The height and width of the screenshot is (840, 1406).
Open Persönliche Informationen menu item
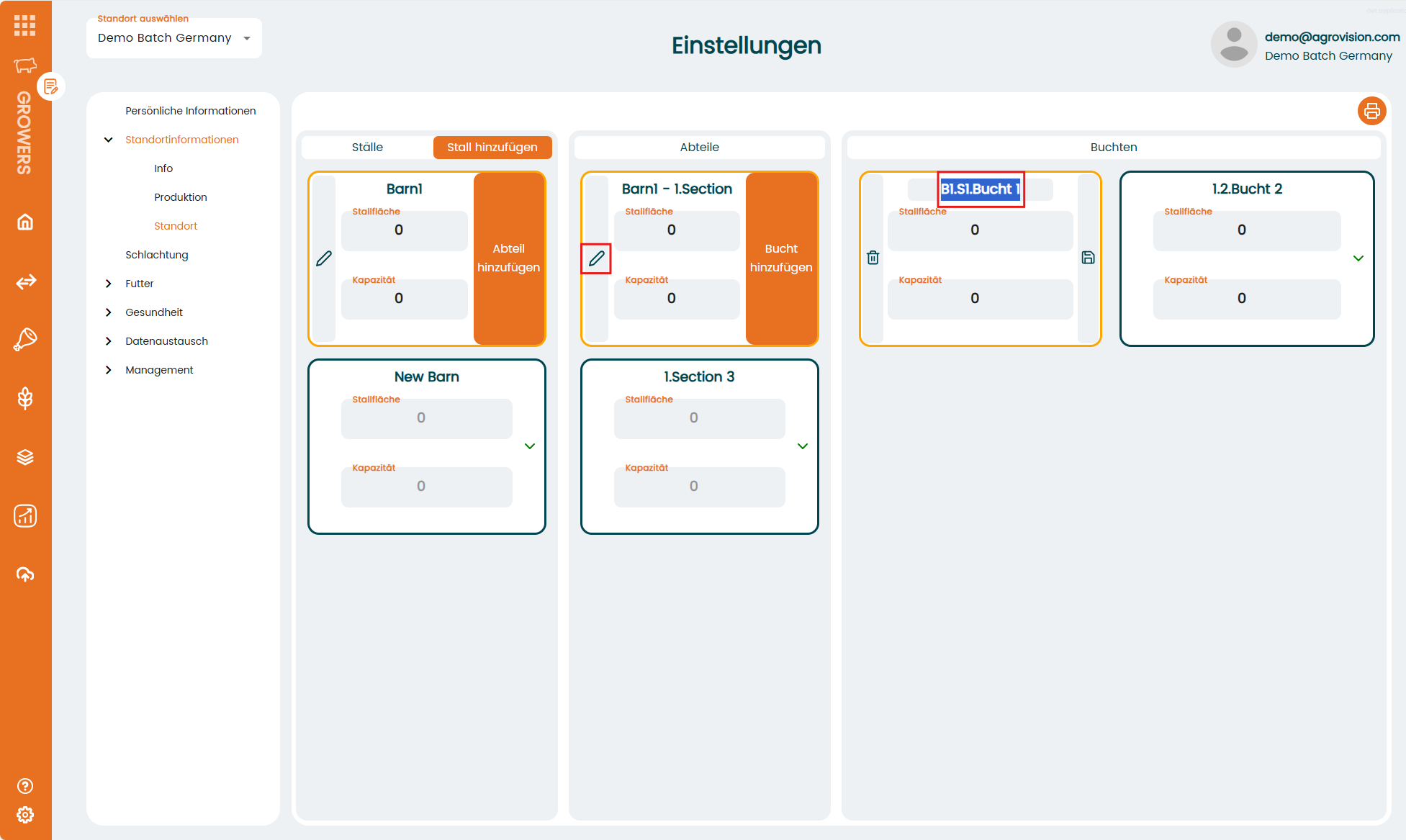[190, 111]
